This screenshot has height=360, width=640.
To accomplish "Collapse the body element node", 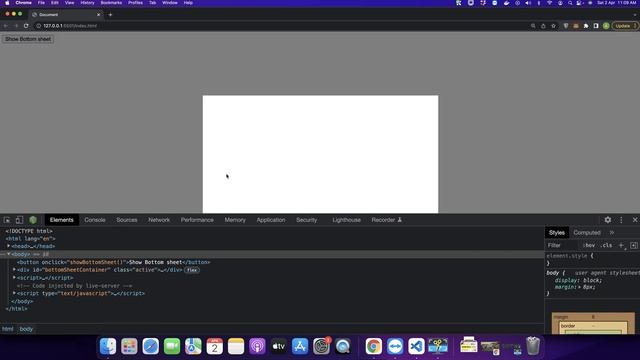I will pyautogui.click(x=9, y=254).
